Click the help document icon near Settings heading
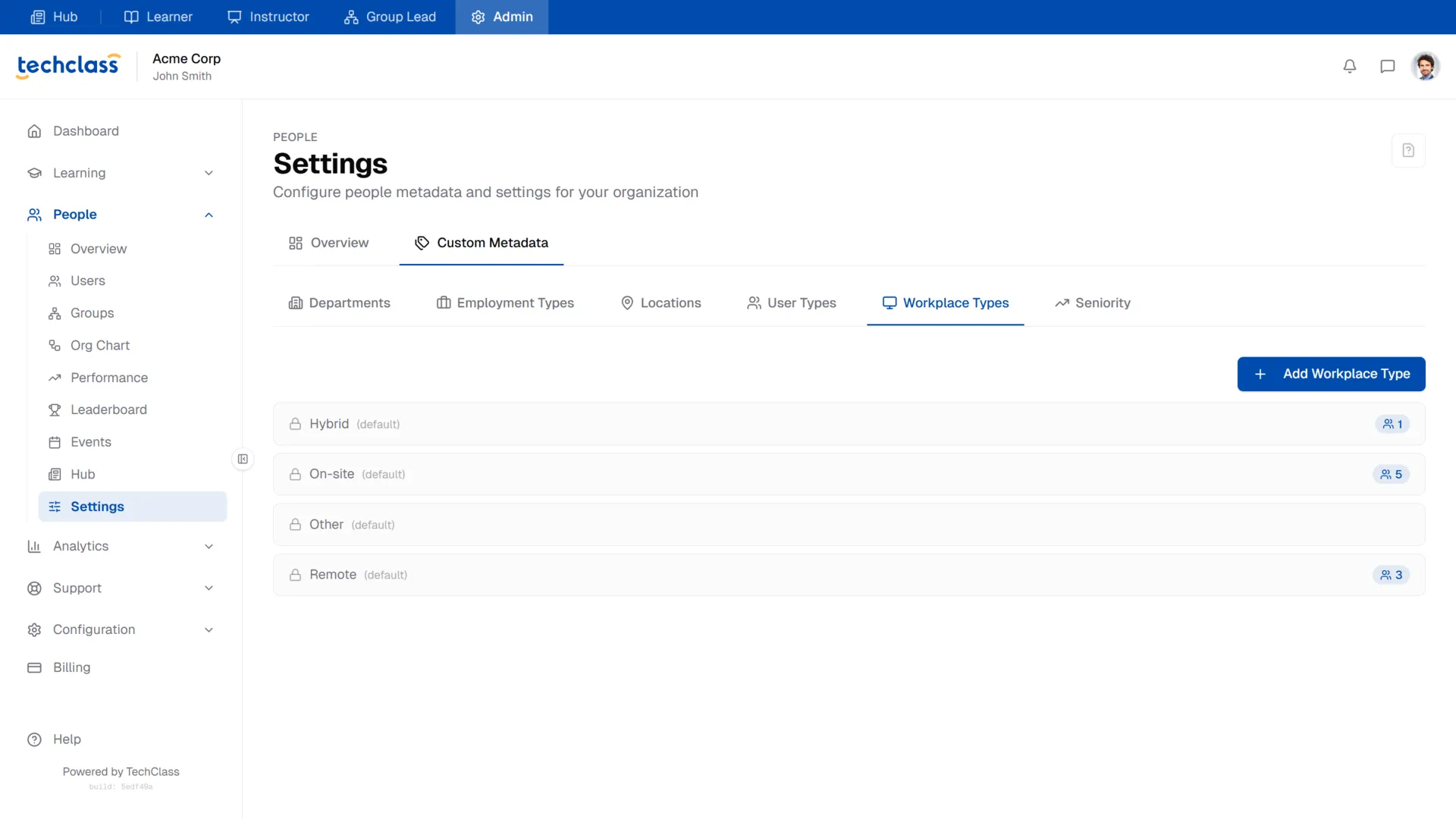Image resolution: width=1456 pixels, height=819 pixels. point(1408,150)
